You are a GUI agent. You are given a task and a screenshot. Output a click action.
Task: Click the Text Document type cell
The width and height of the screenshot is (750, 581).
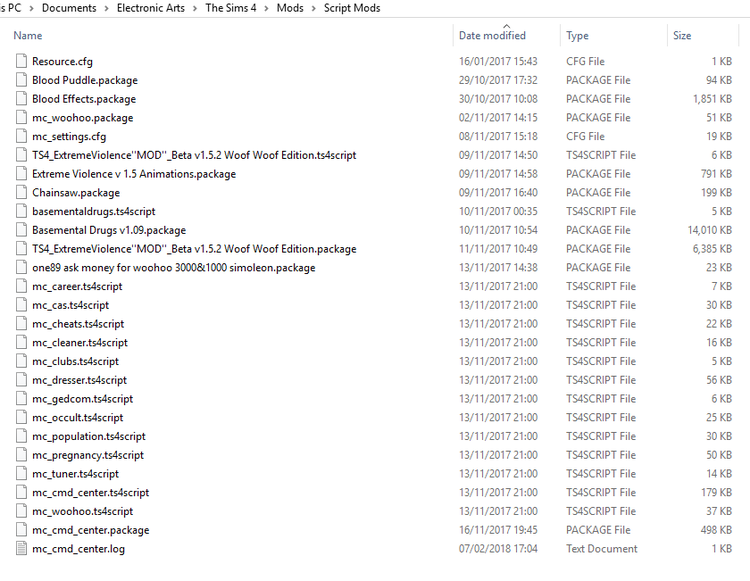[x=602, y=548]
